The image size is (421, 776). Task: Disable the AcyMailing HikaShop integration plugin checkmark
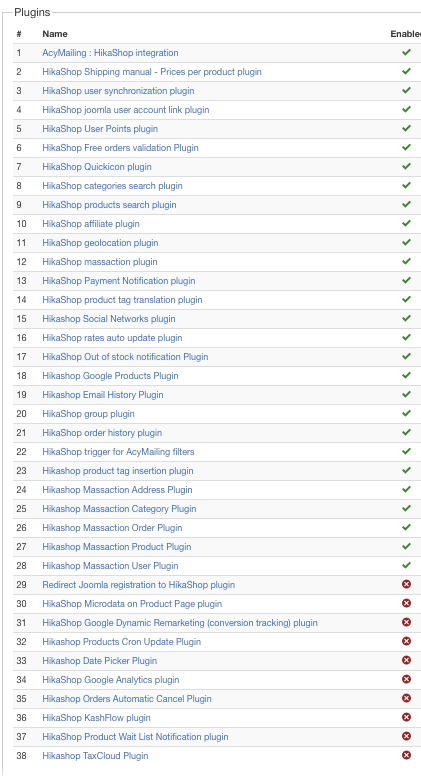(x=406, y=52)
